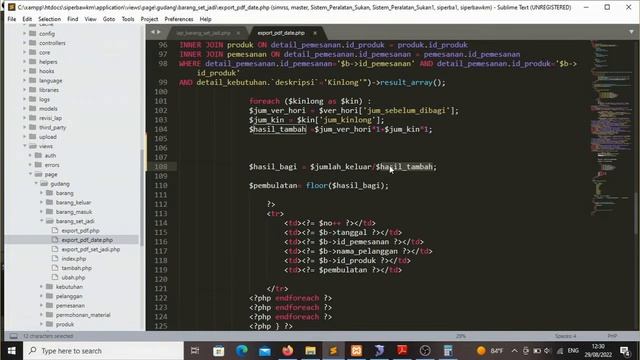Select the language folder icon

33,80
